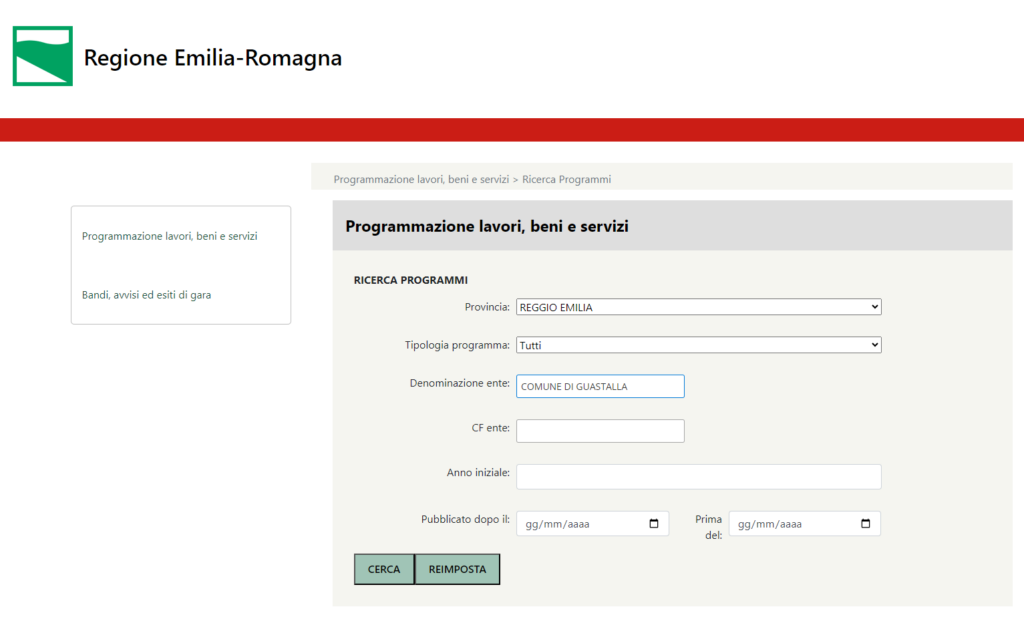Image resolution: width=1024 pixels, height=621 pixels.
Task: Click the Regione Emilia-Romagna header title
Action: (212, 58)
